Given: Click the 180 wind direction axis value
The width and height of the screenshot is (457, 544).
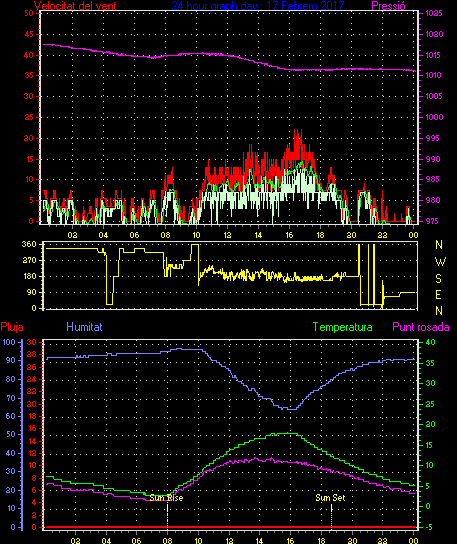Looking at the screenshot, I should point(29,276).
